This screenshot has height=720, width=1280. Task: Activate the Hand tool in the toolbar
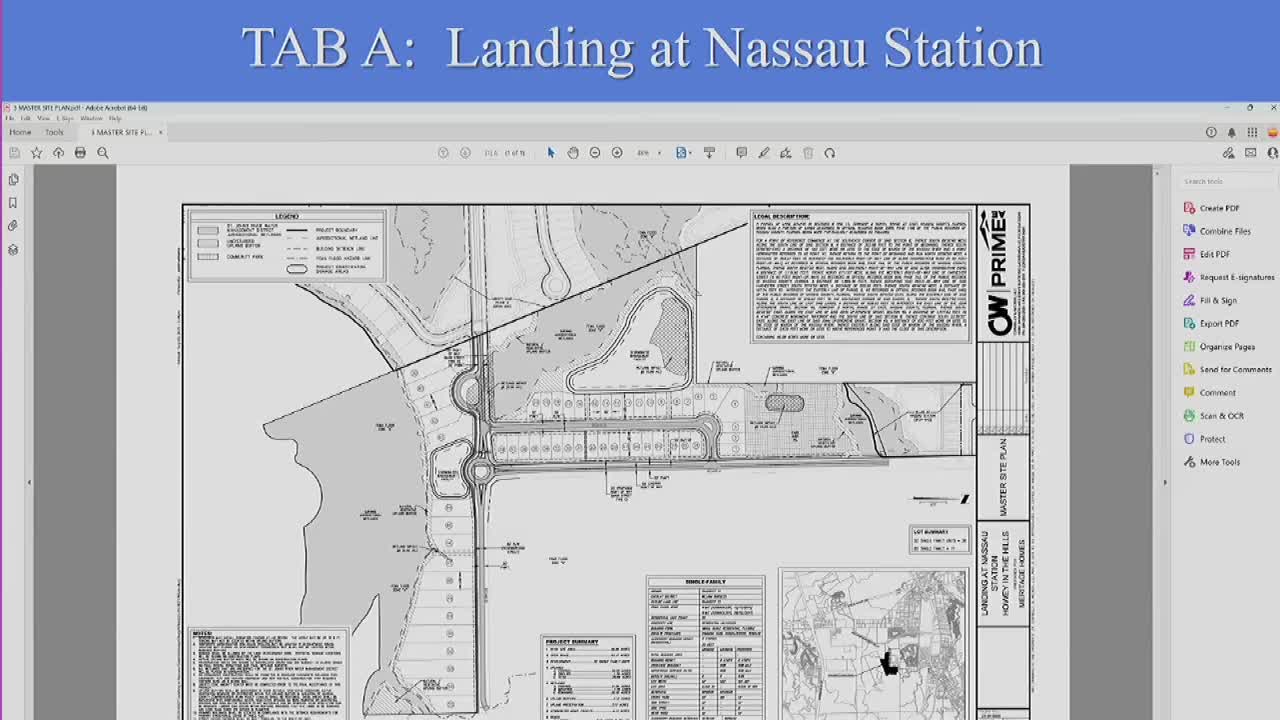tap(572, 152)
